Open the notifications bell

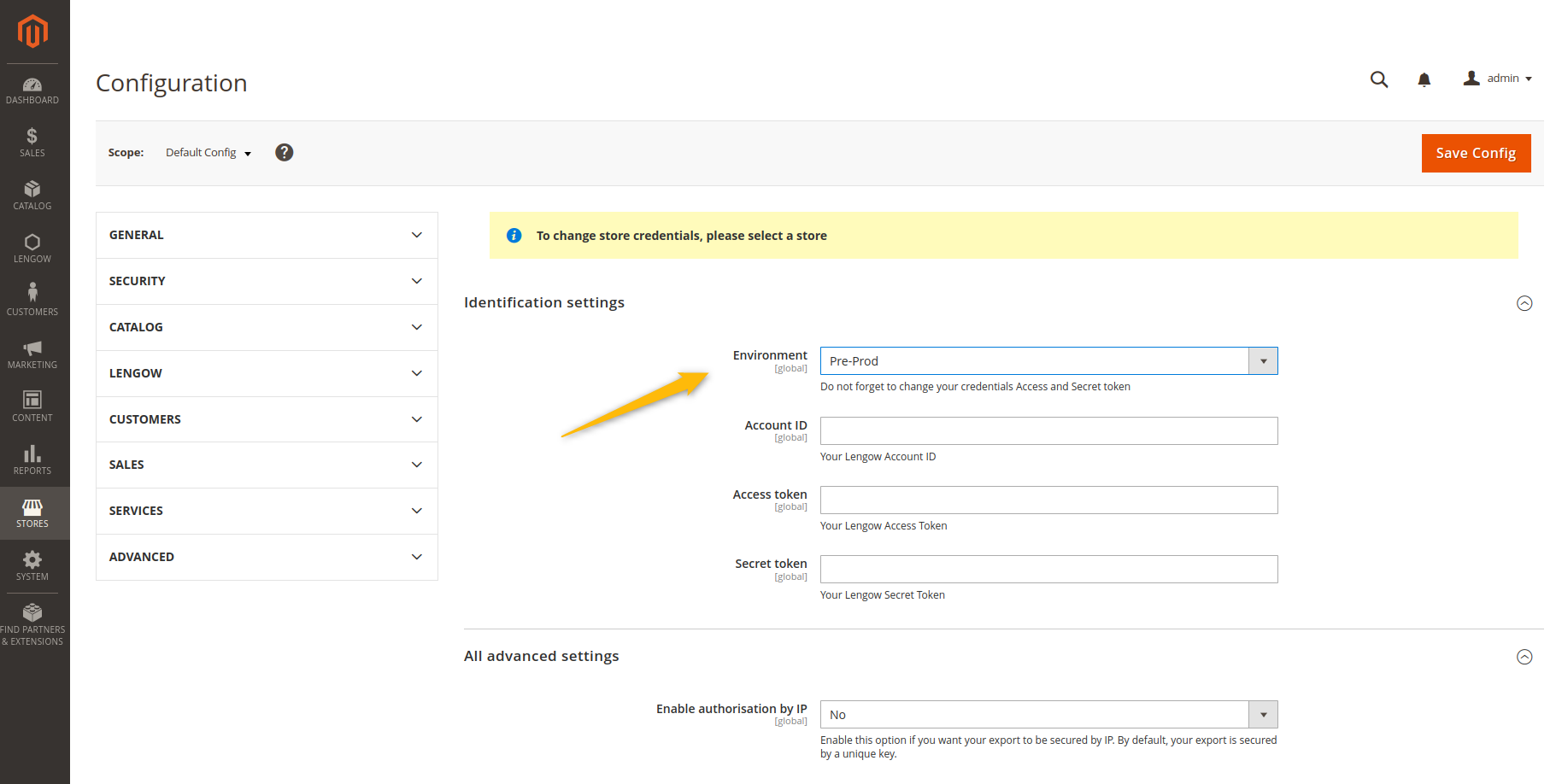click(x=1424, y=79)
